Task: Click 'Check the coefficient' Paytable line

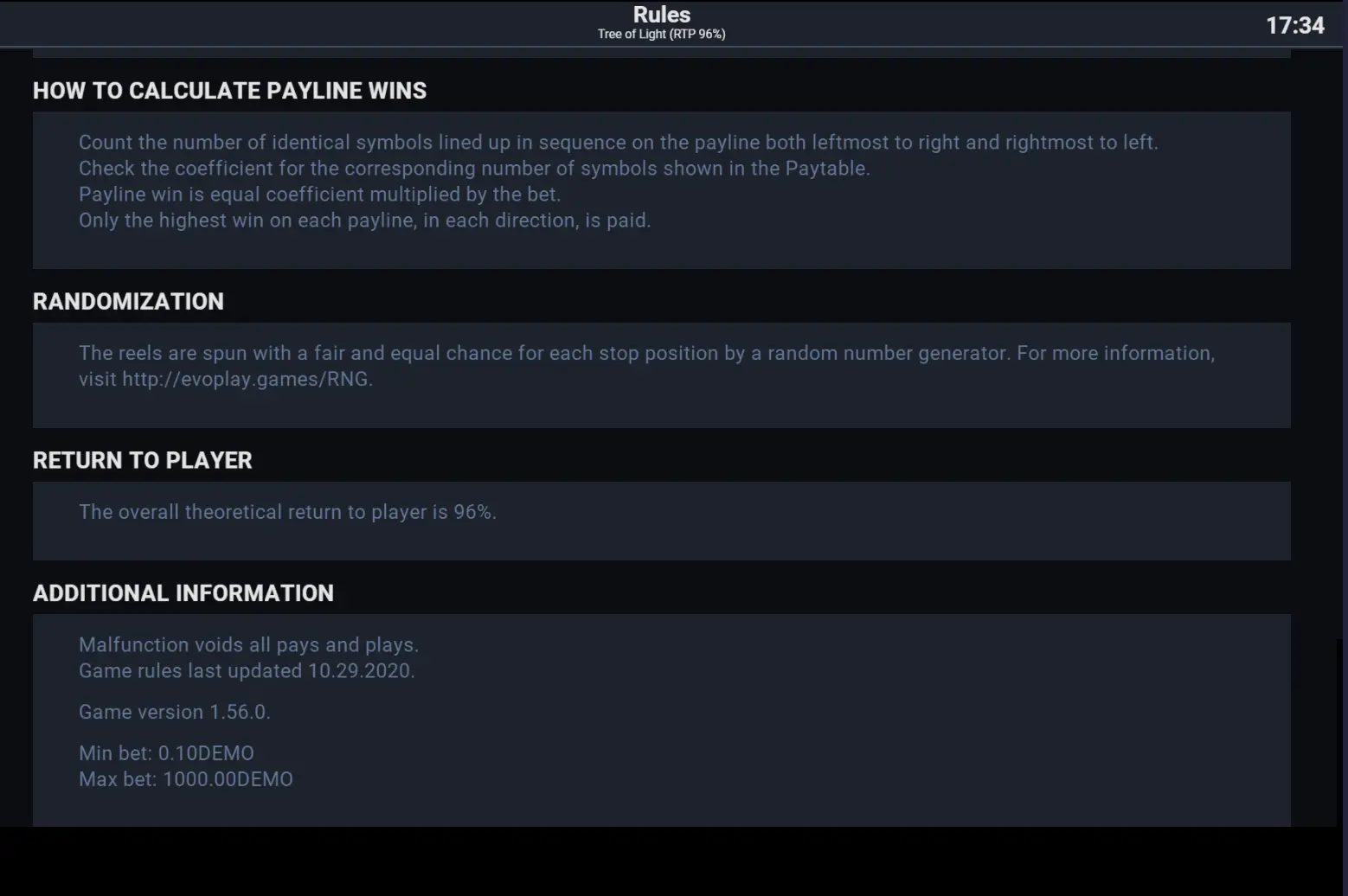Action: (474, 169)
